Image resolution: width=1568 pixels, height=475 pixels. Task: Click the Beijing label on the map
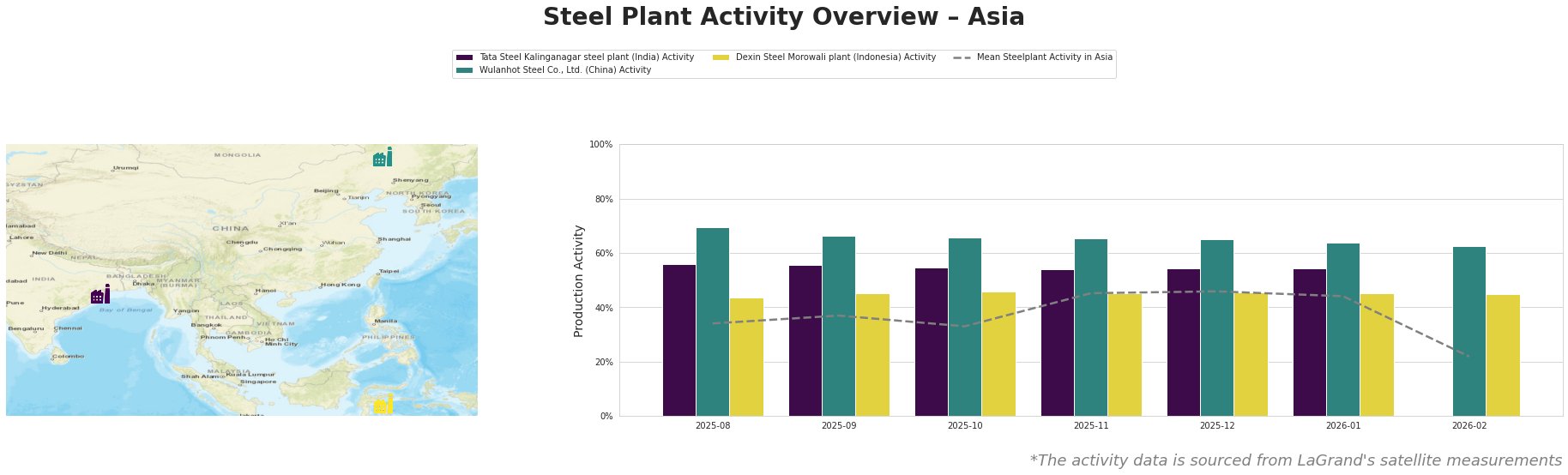[x=326, y=190]
